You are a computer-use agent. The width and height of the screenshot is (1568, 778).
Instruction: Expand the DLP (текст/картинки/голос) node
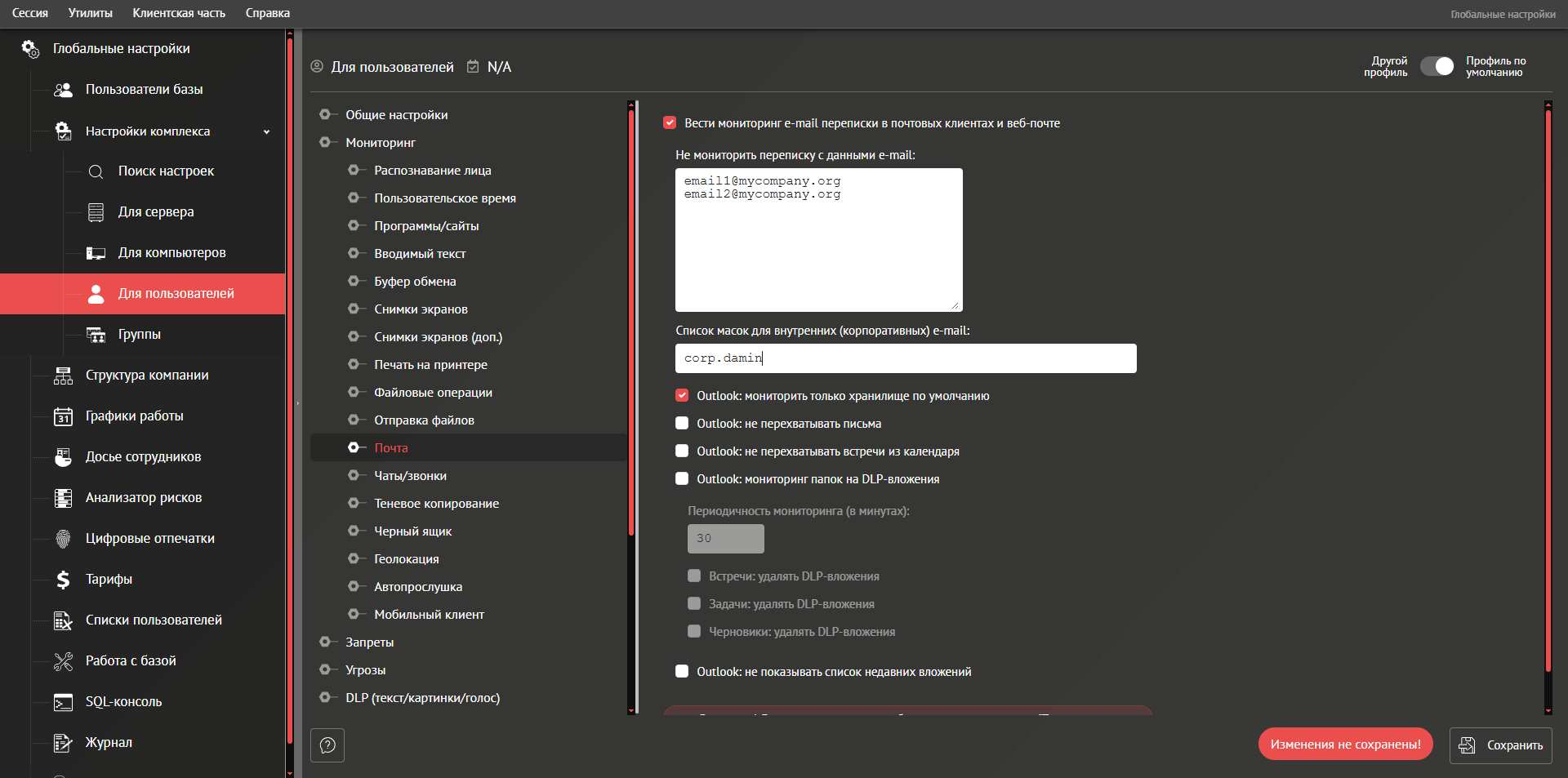(x=325, y=698)
